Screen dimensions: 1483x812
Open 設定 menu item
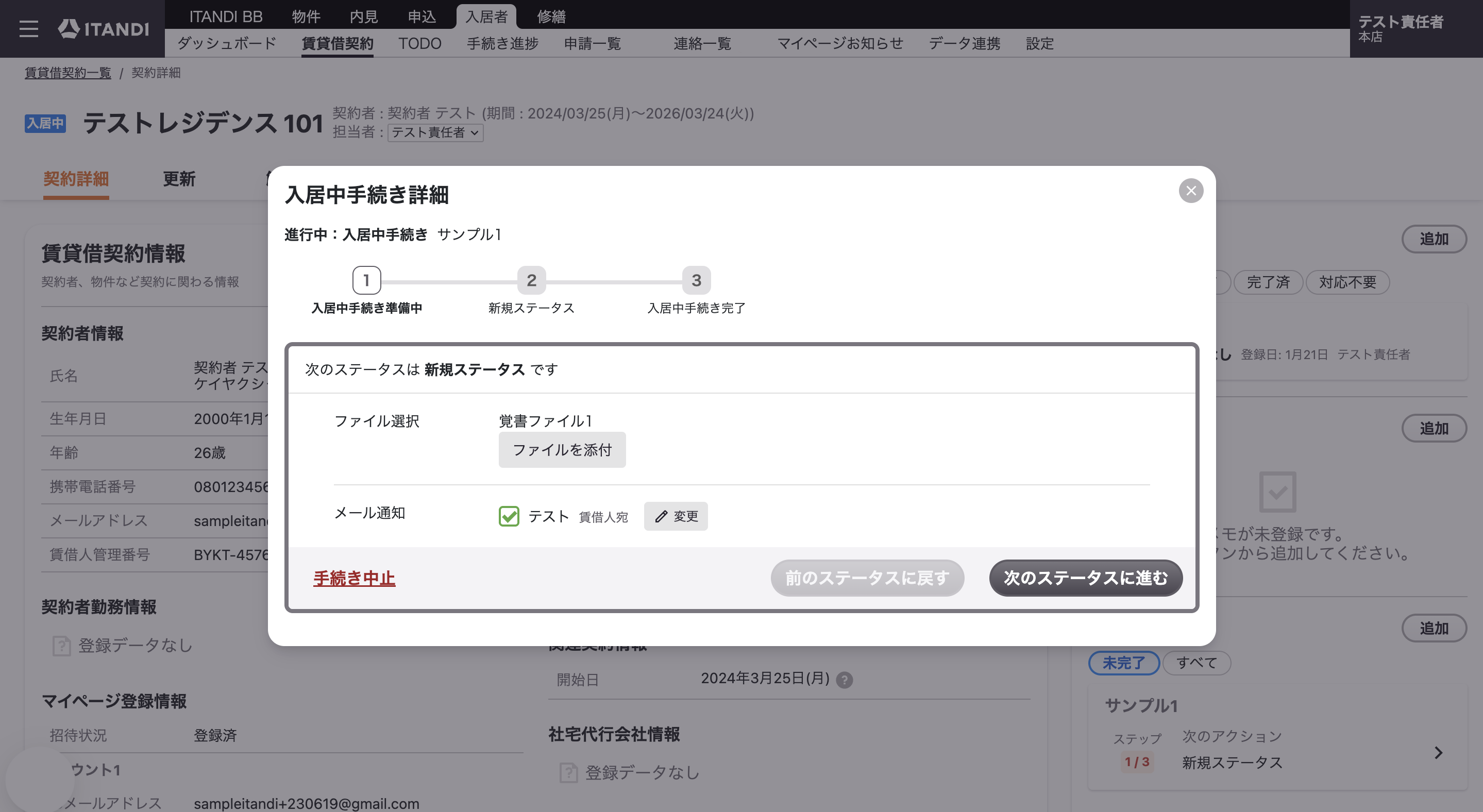[x=1040, y=44]
